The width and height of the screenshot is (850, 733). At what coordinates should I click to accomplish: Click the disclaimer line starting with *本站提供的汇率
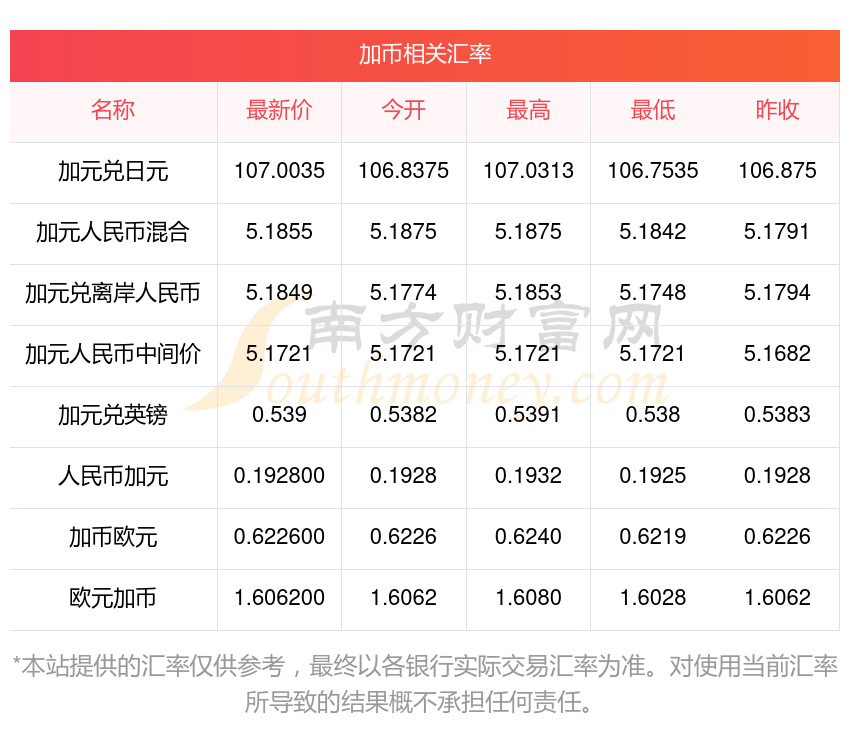(425, 666)
